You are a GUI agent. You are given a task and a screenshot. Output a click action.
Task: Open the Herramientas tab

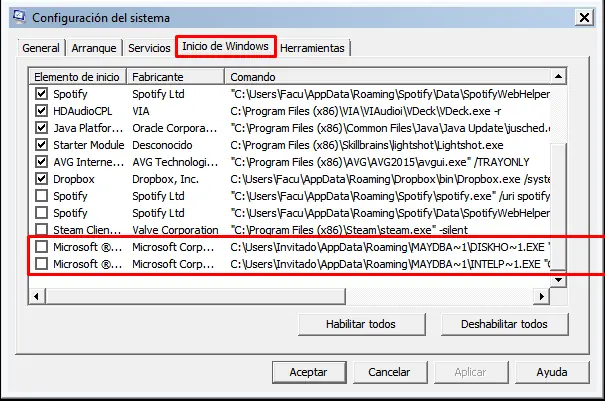point(312,48)
